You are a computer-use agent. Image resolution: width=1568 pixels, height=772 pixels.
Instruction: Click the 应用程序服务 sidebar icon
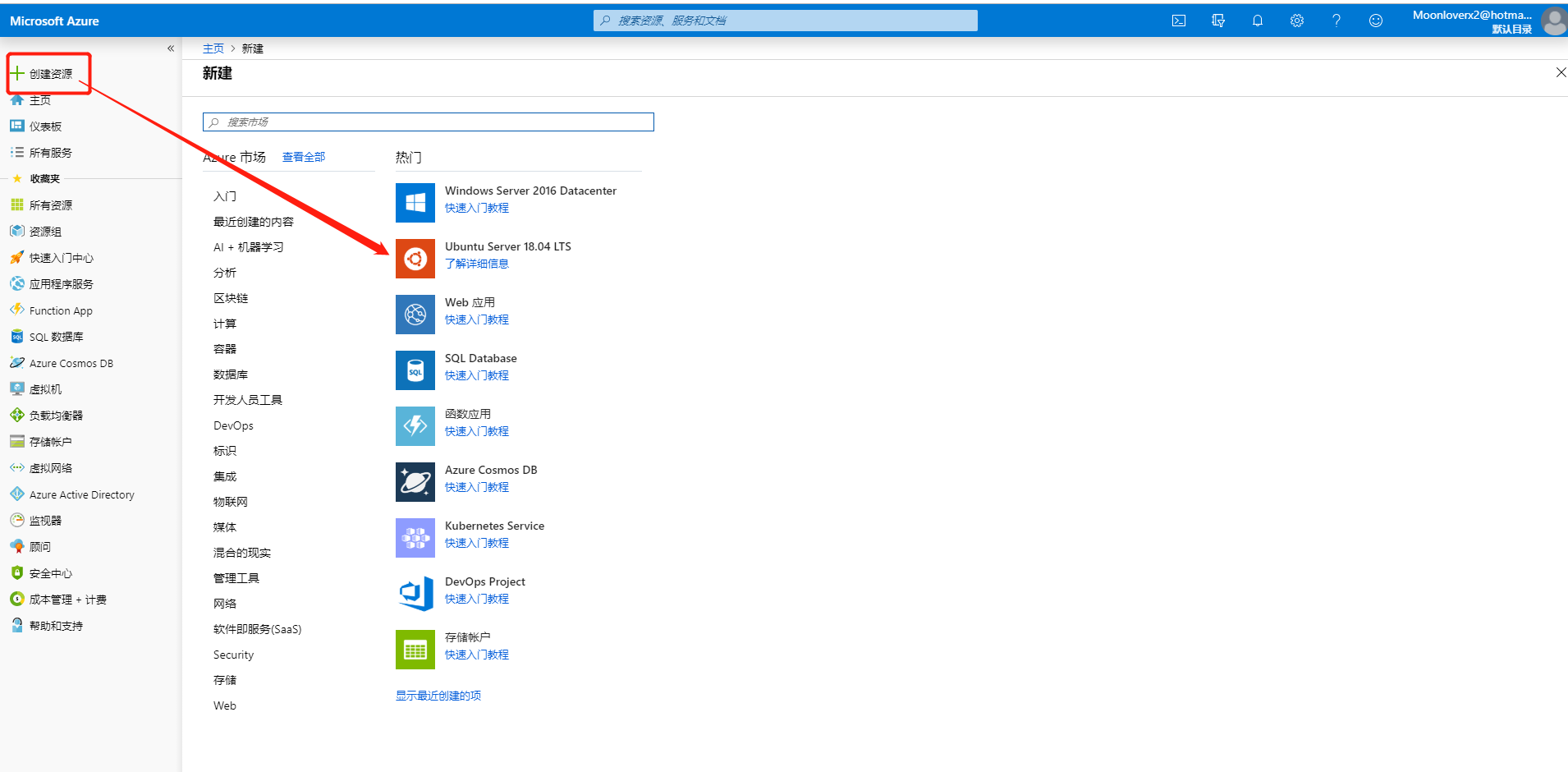[17, 283]
